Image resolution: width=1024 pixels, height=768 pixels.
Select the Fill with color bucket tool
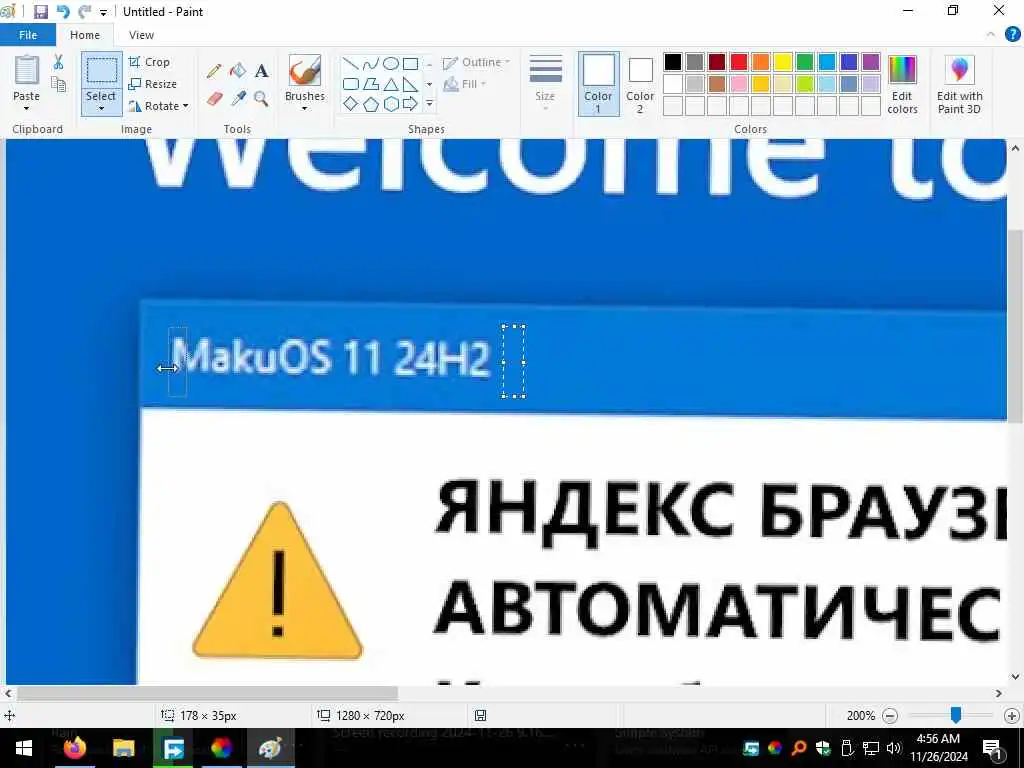coord(238,71)
